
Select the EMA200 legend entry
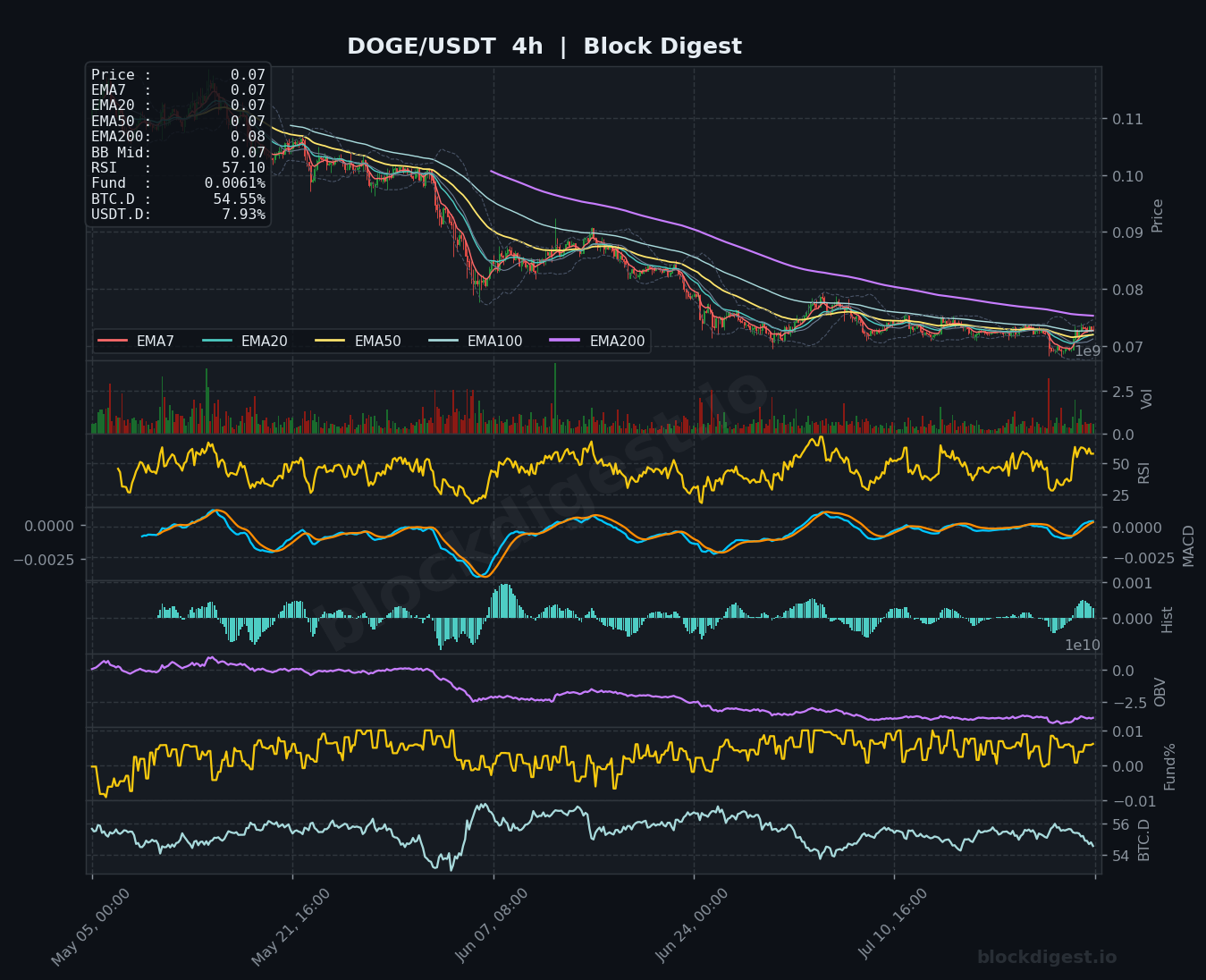tap(598, 341)
